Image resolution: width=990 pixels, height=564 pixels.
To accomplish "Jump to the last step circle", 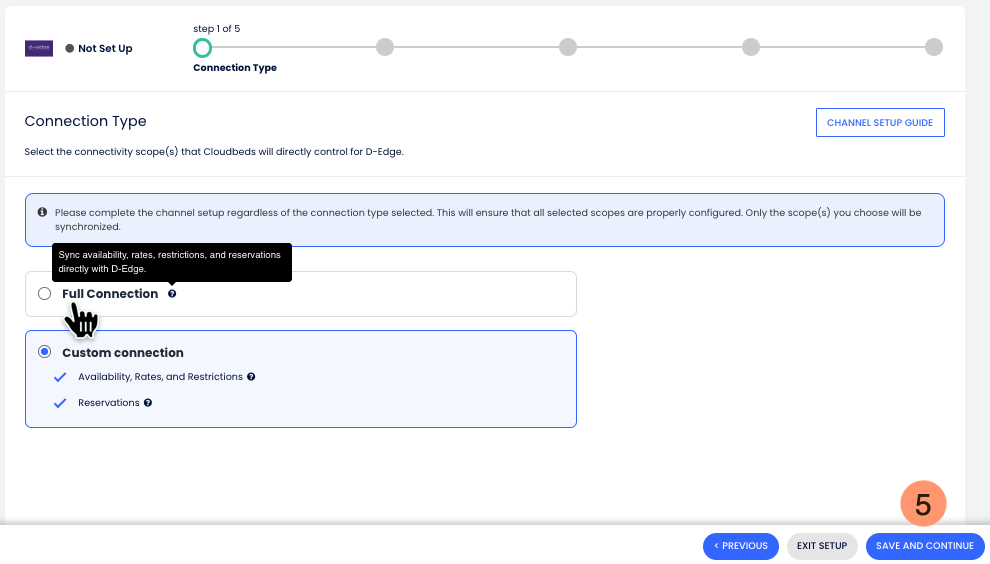I will (x=934, y=47).
